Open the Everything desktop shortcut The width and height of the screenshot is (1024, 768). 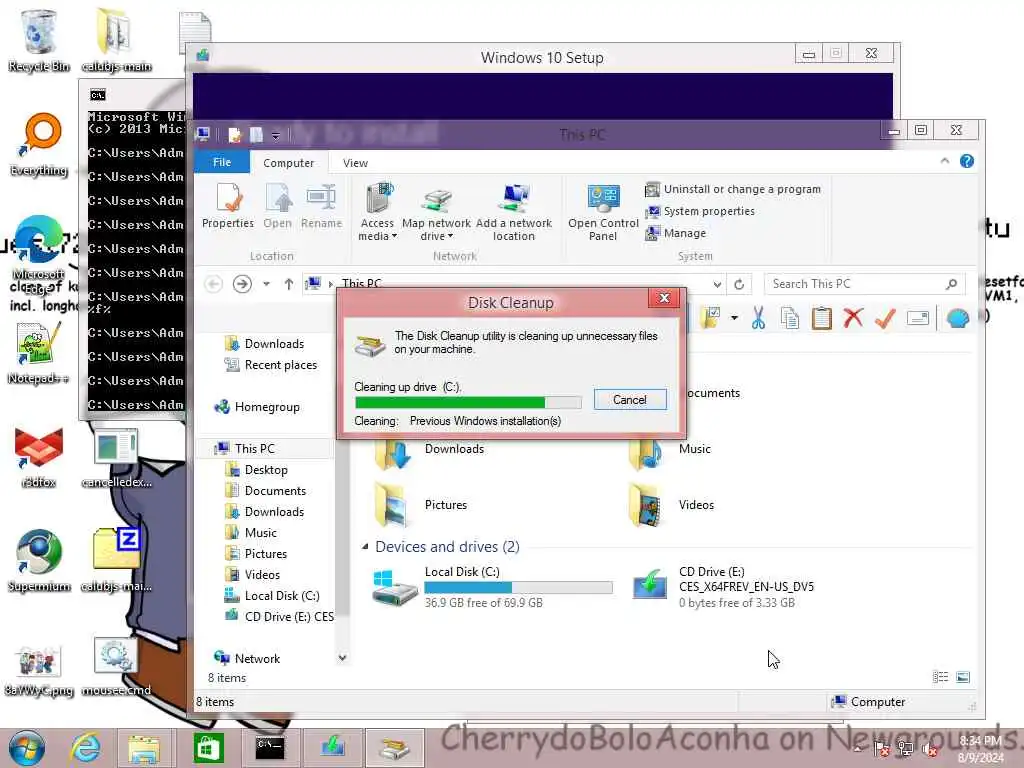(39, 144)
